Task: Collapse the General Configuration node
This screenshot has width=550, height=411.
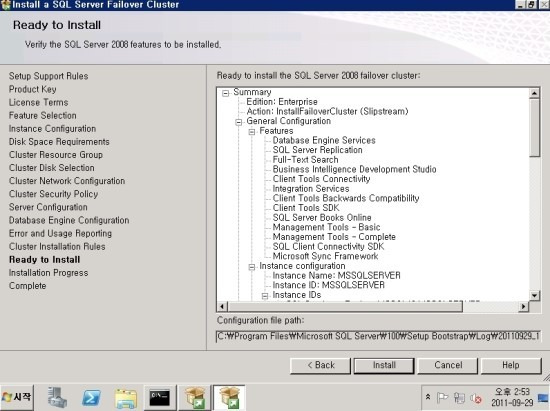Action: click(239, 122)
